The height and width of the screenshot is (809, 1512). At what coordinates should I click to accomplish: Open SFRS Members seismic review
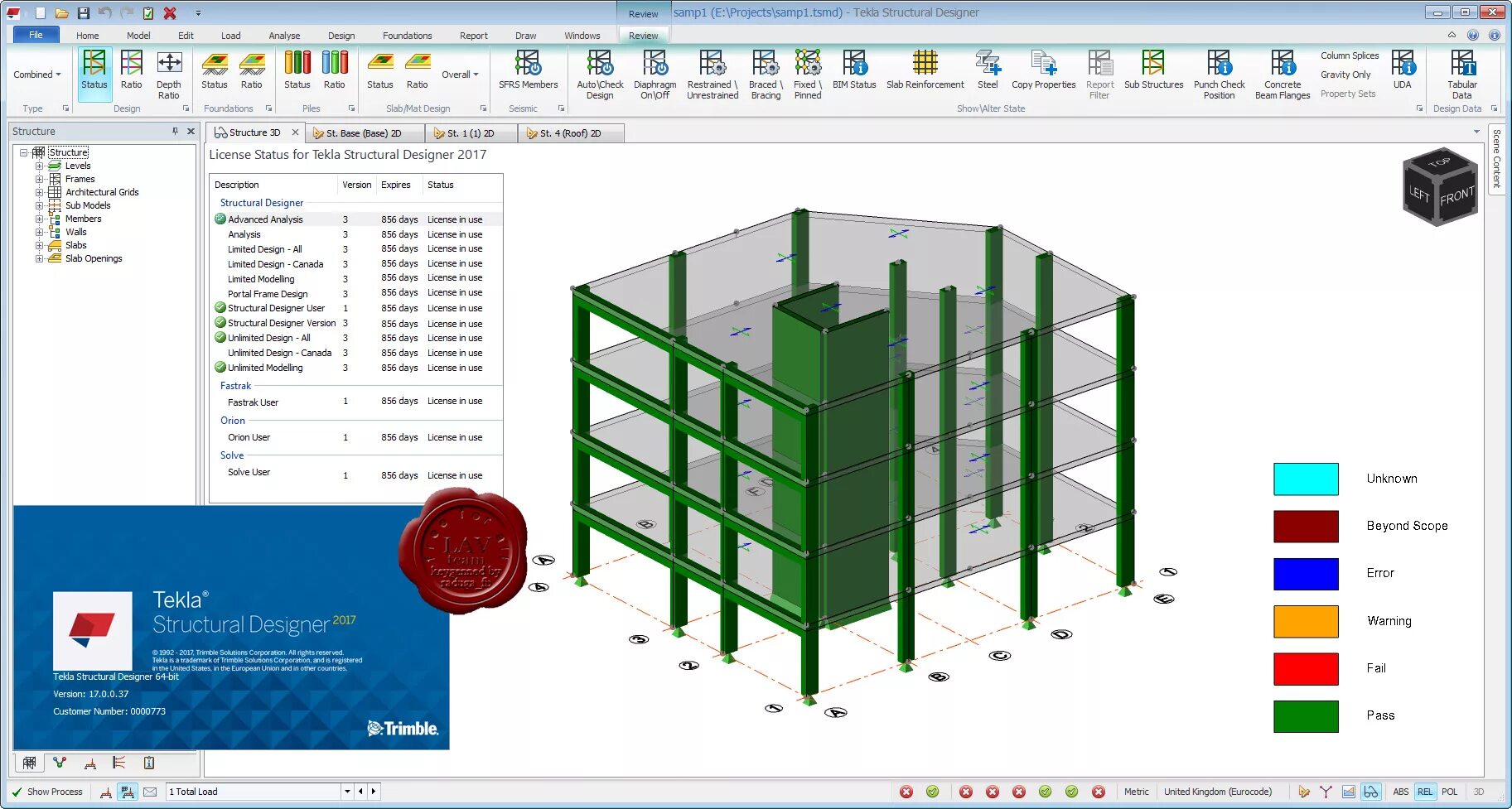(x=529, y=70)
